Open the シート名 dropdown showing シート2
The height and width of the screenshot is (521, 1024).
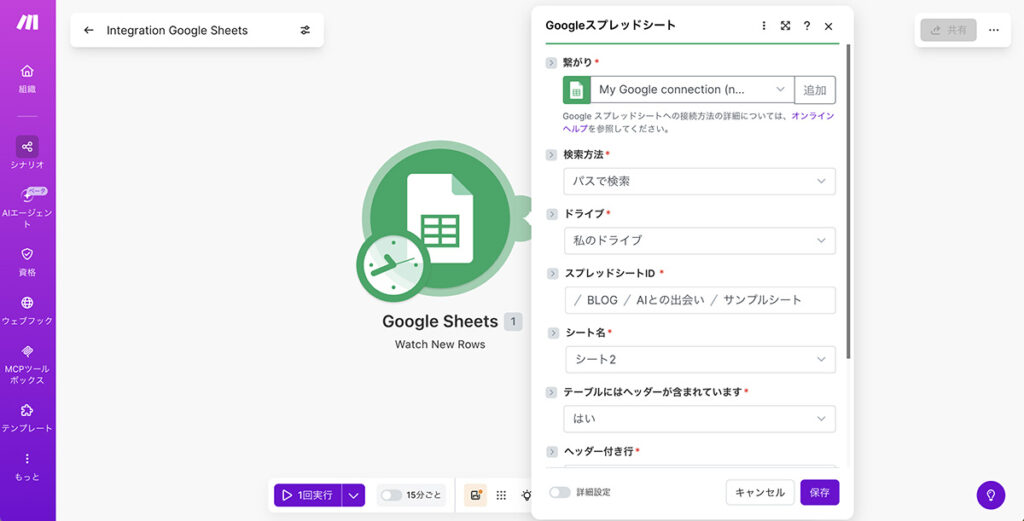[699, 359]
